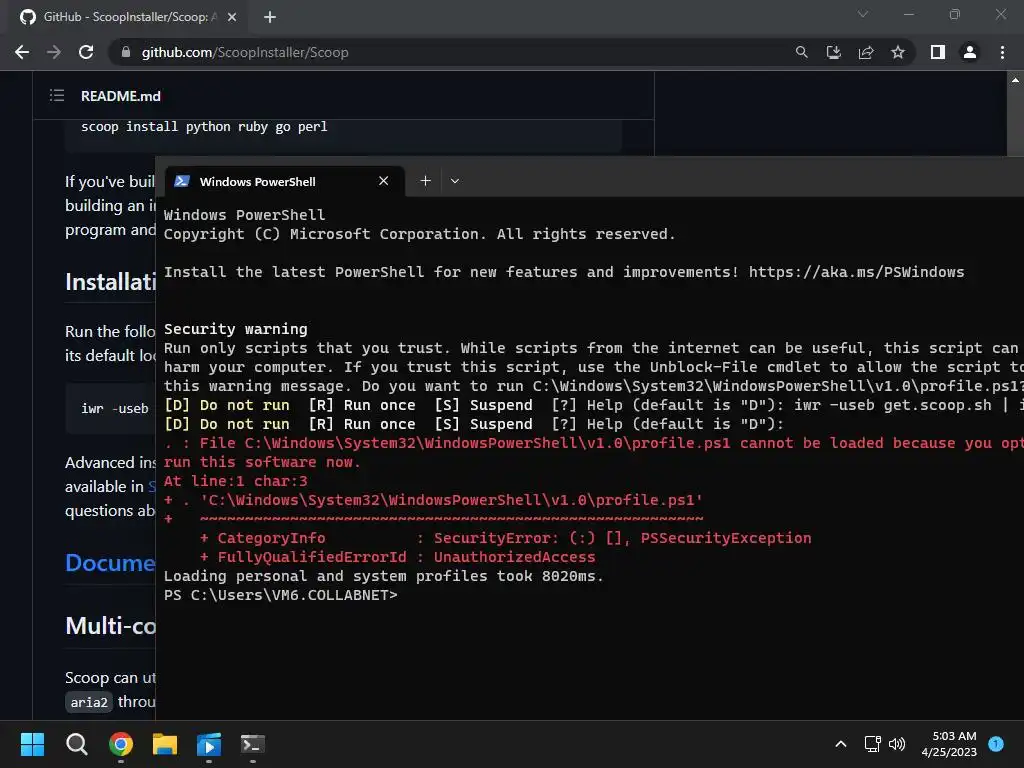Screen dimensions: 1024x768
Task: Open the volume tray icon
Action: [x=897, y=744]
